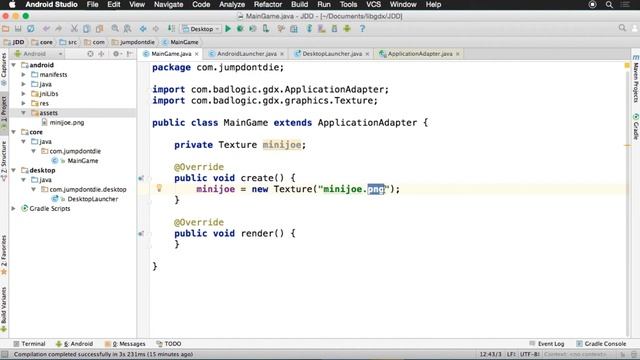This screenshot has height=360, width=640.
Task: Click the Forward navigation arrow
Action: [156, 29]
